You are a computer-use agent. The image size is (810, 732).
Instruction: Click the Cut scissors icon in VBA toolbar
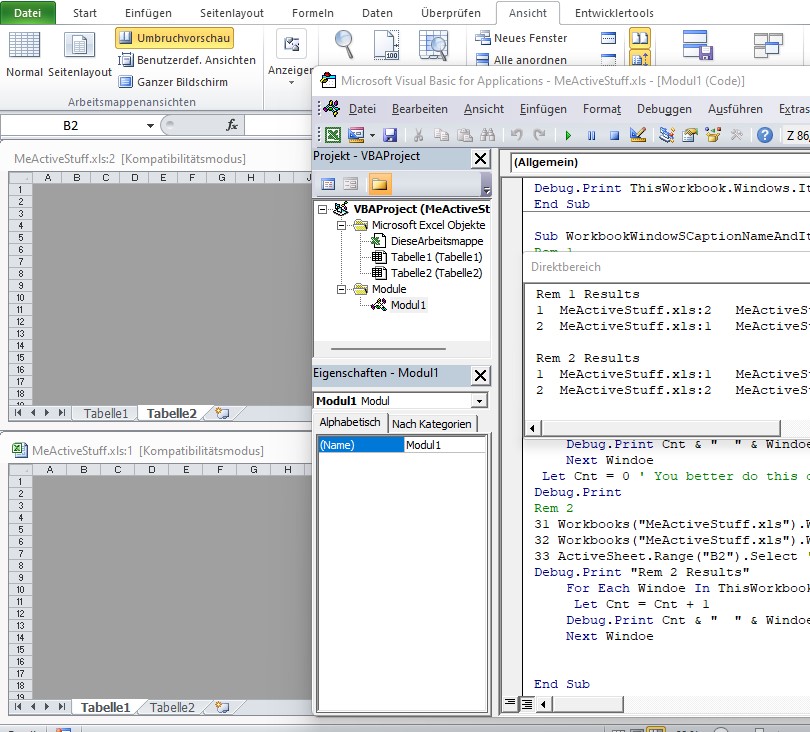click(418, 135)
